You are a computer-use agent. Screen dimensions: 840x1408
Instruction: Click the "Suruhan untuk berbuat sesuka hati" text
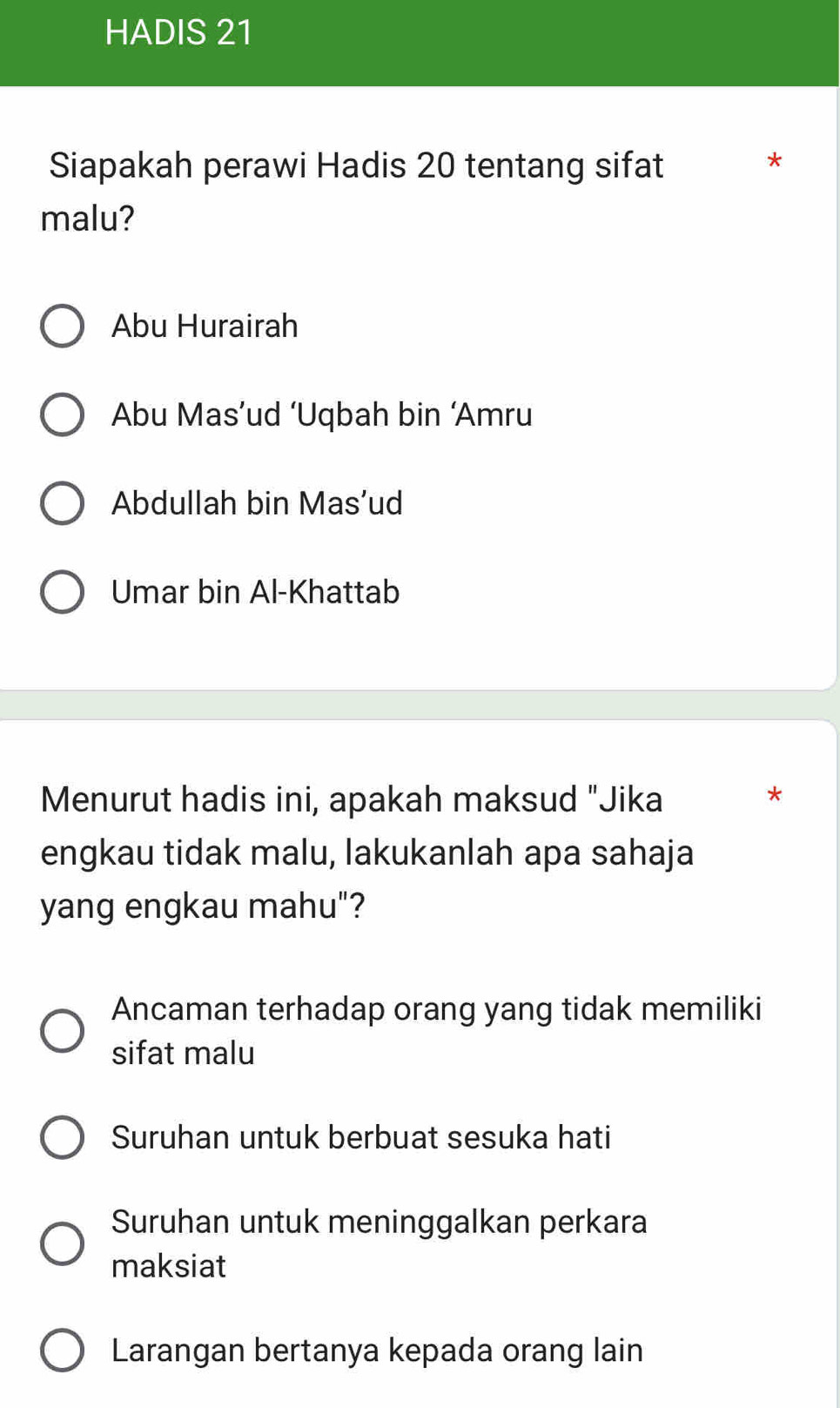click(x=361, y=1137)
